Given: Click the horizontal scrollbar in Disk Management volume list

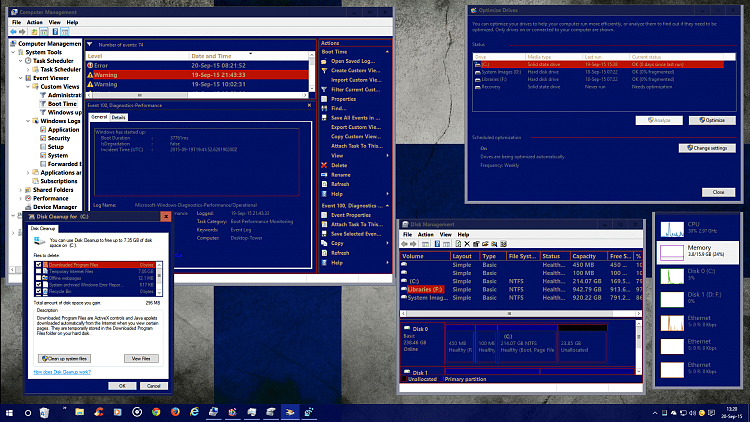Looking at the screenshot, I should coord(520,314).
